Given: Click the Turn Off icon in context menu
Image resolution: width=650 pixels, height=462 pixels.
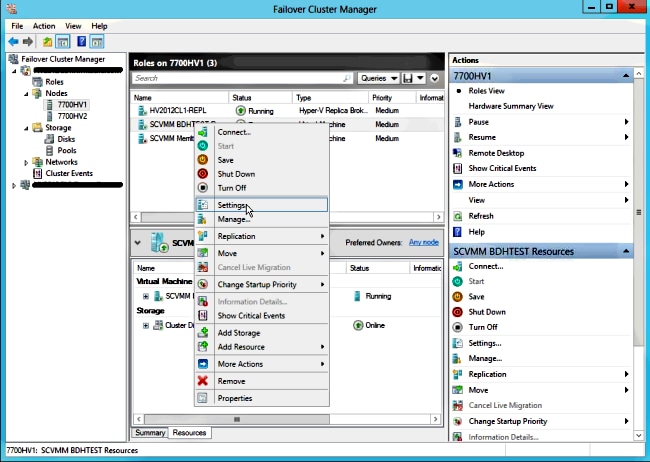Looking at the screenshot, I should [203, 188].
